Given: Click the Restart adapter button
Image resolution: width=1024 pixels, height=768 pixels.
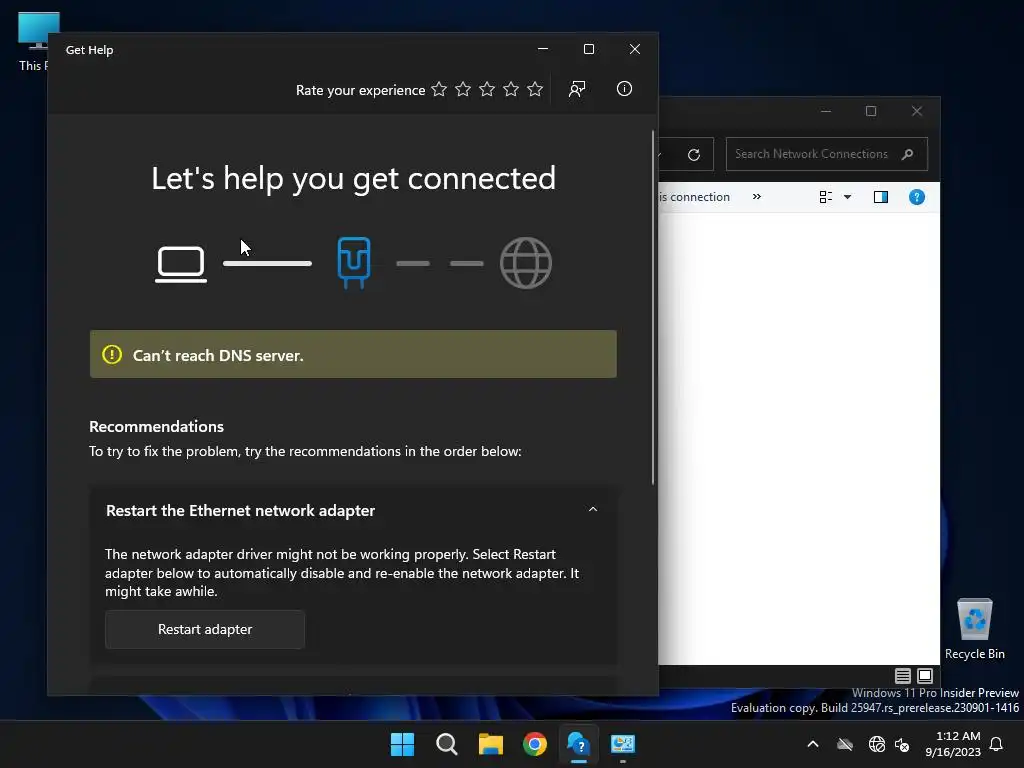Looking at the screenshot, I should point(205,630).
